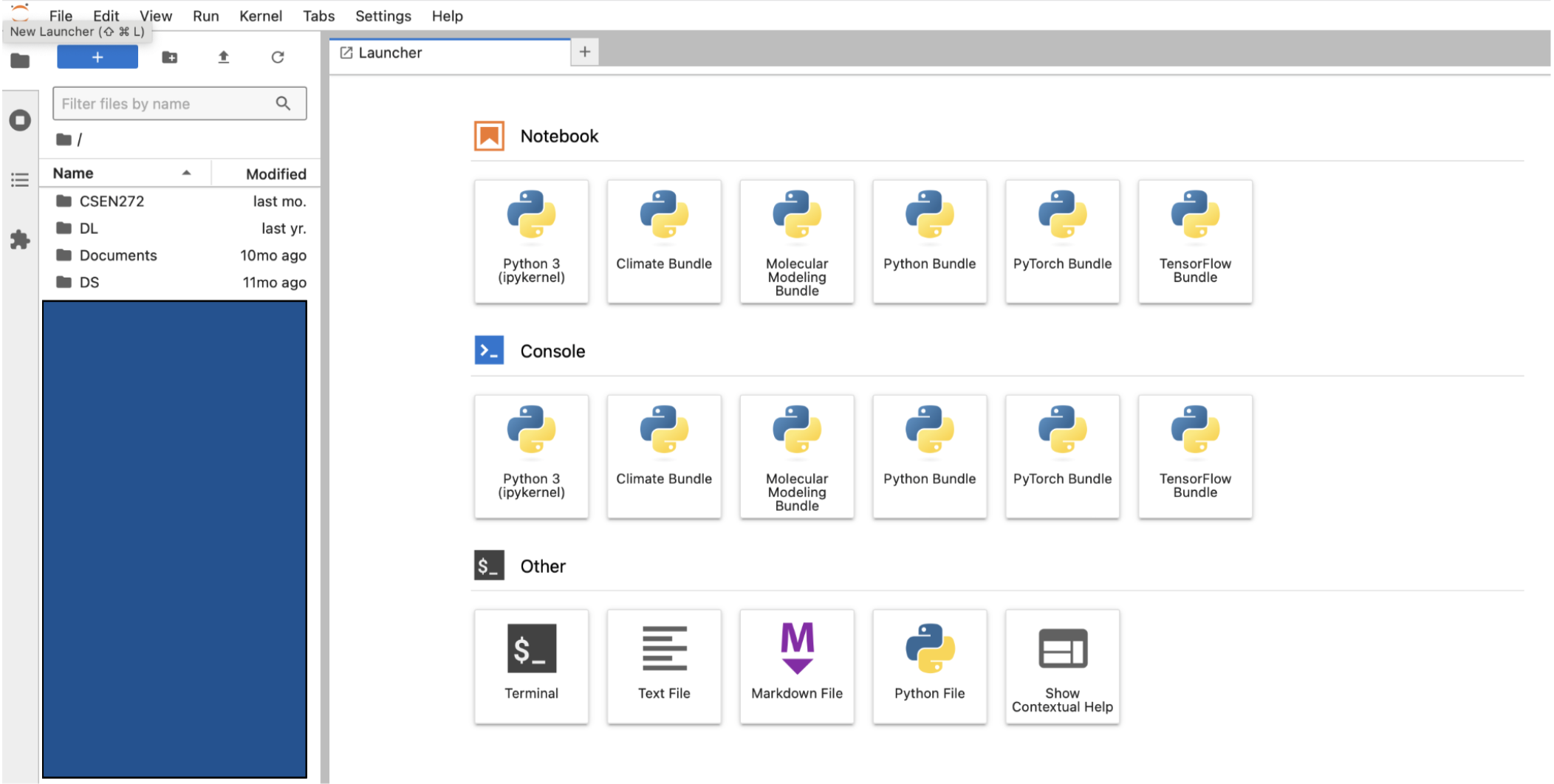
Task: Launch Molecular Modeling Bundle notebook
Action: pyautogui.click(x=797, y=241)
